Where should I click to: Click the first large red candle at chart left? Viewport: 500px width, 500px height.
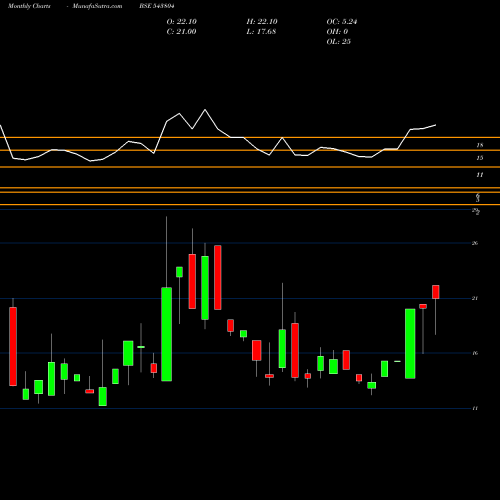click(13, 346)
